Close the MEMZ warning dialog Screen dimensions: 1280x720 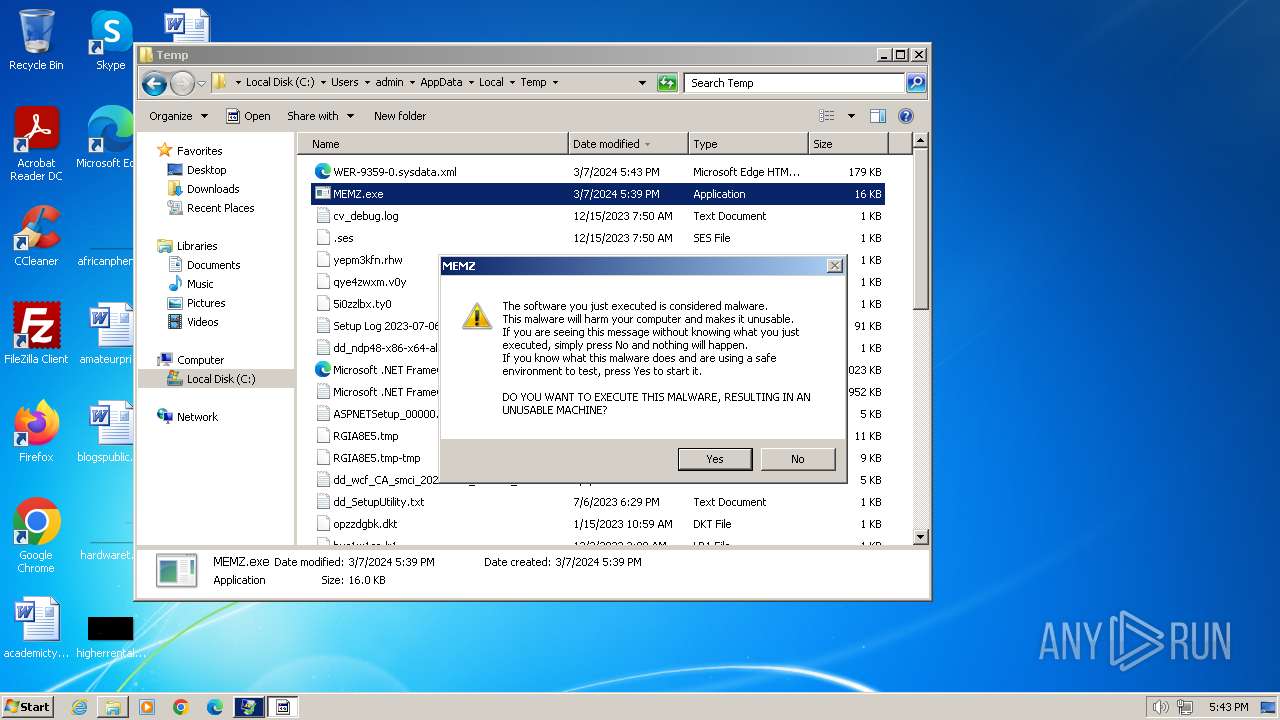click(x=834, y=266)
